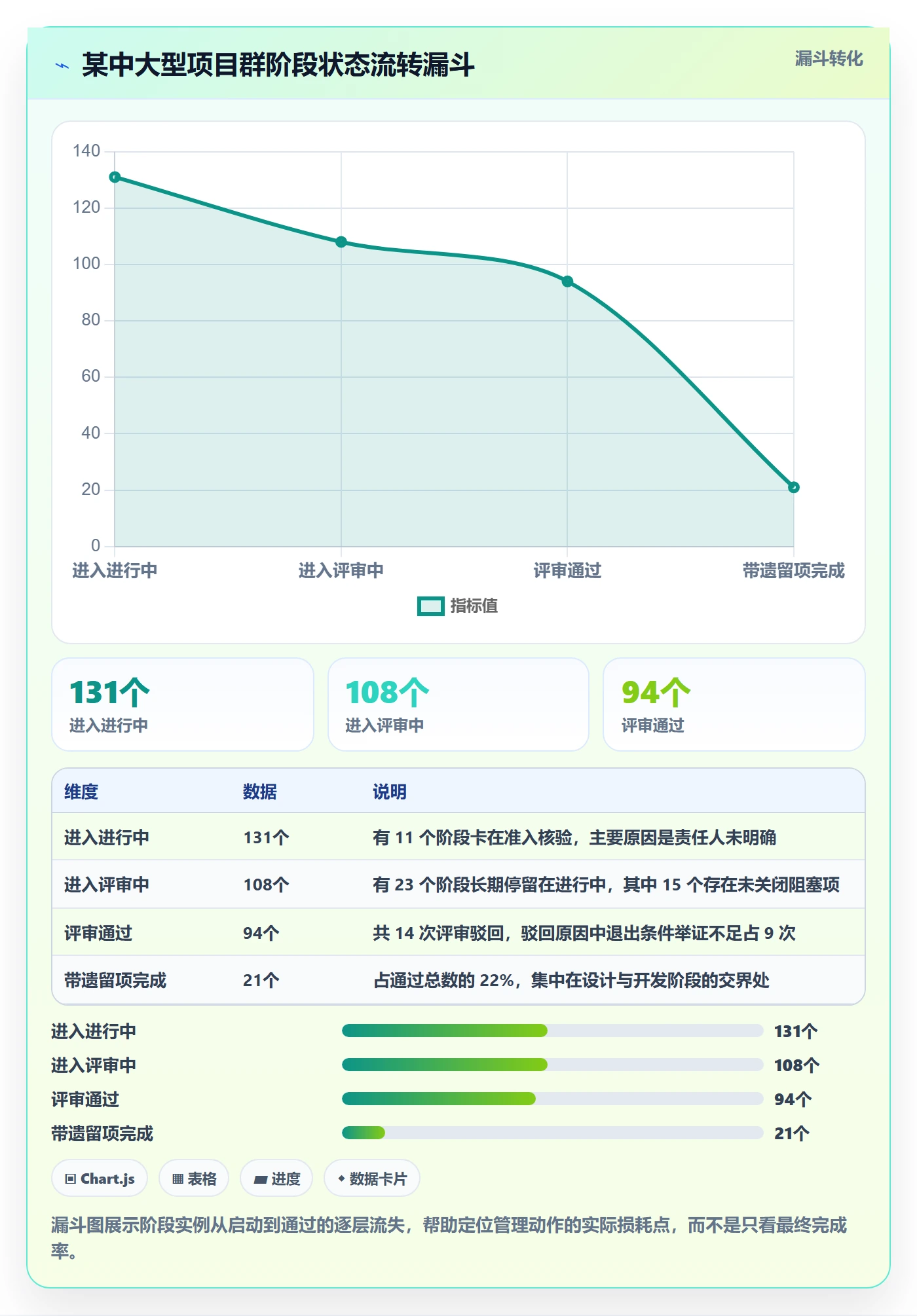Click the 数据 column header
917x1316 pixels.
click(260, 792)
